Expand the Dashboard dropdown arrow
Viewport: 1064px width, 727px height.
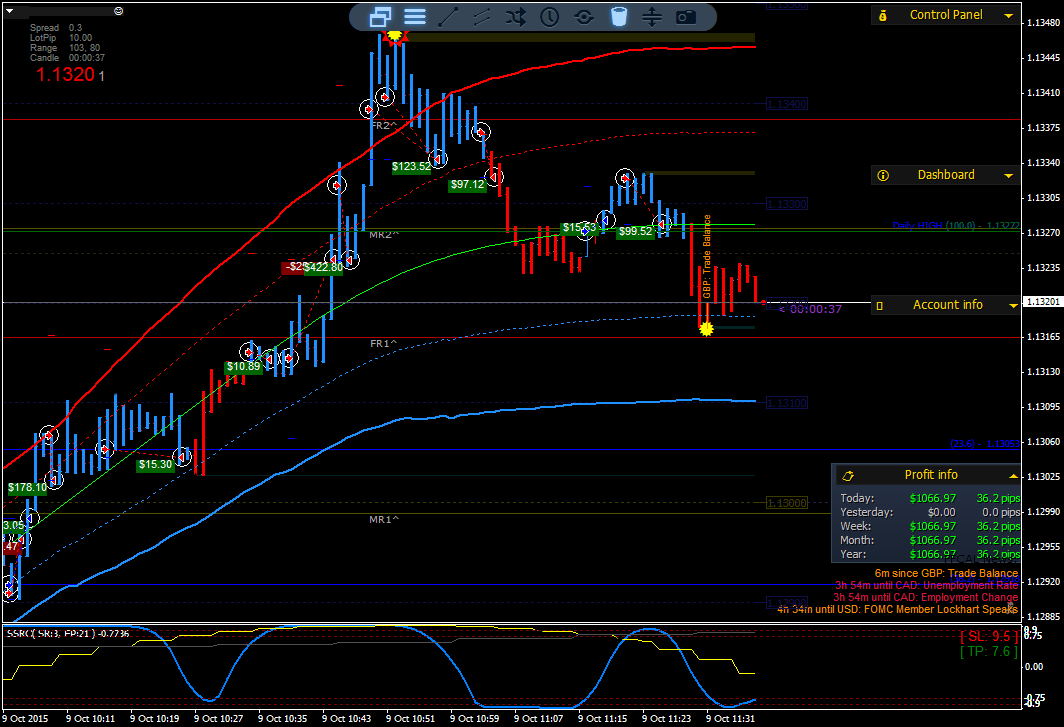(x=1009, y=176)
